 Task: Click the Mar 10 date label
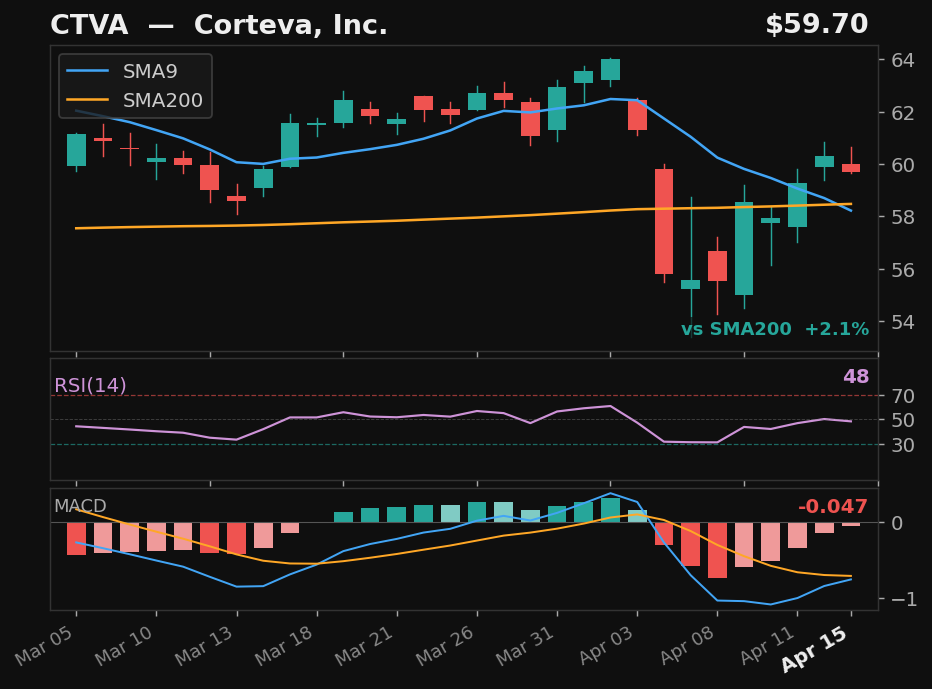point(124,646)
